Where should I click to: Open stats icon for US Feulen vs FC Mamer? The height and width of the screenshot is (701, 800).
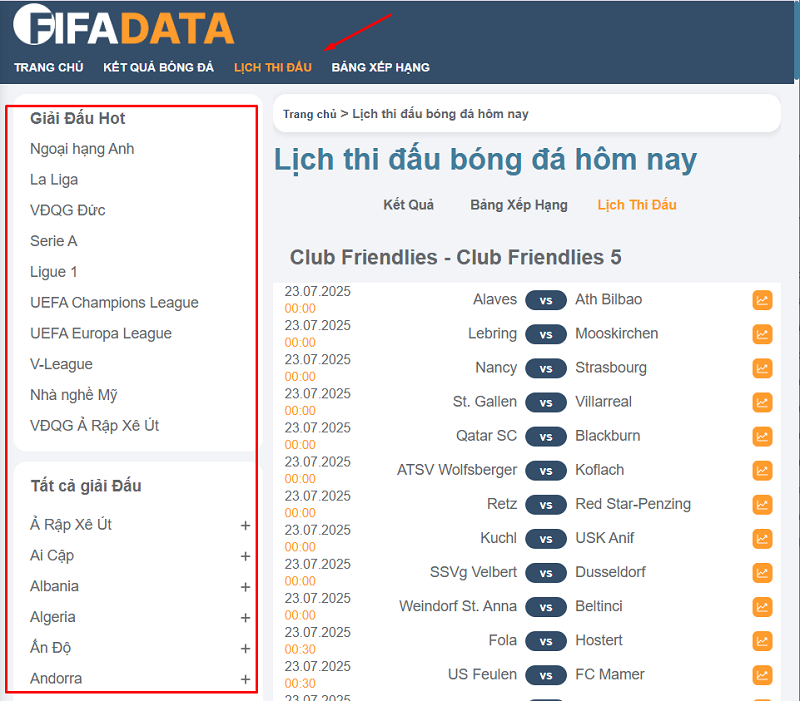[x=762, y=675]
